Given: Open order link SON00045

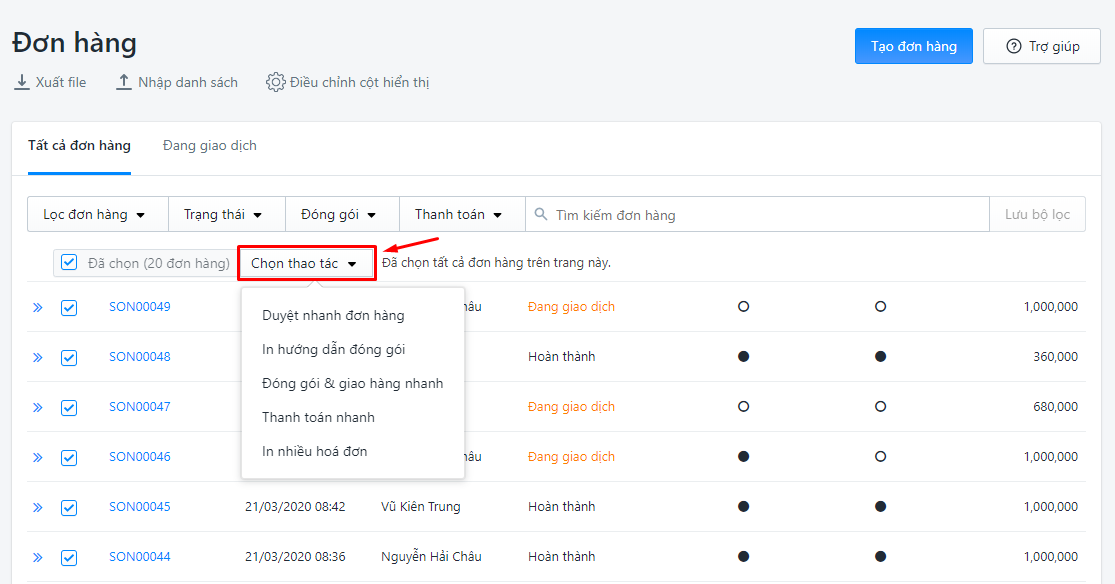Looking at the screenshot, I should pos(139,506).
